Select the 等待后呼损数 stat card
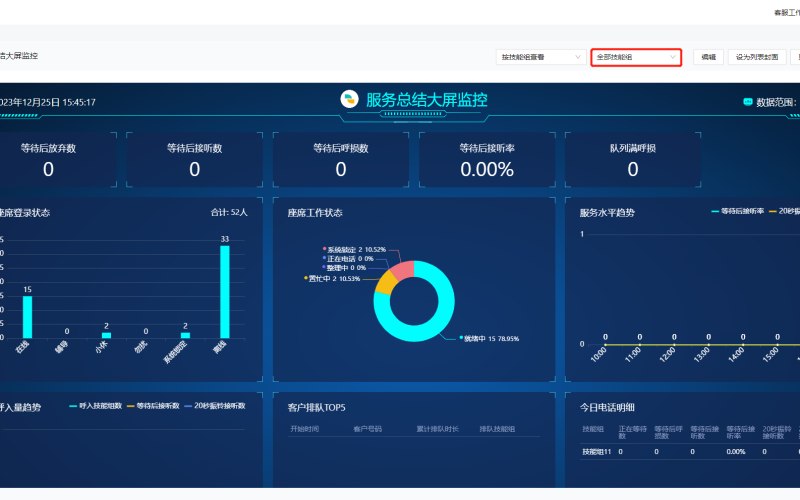 (x=341, y=160)
